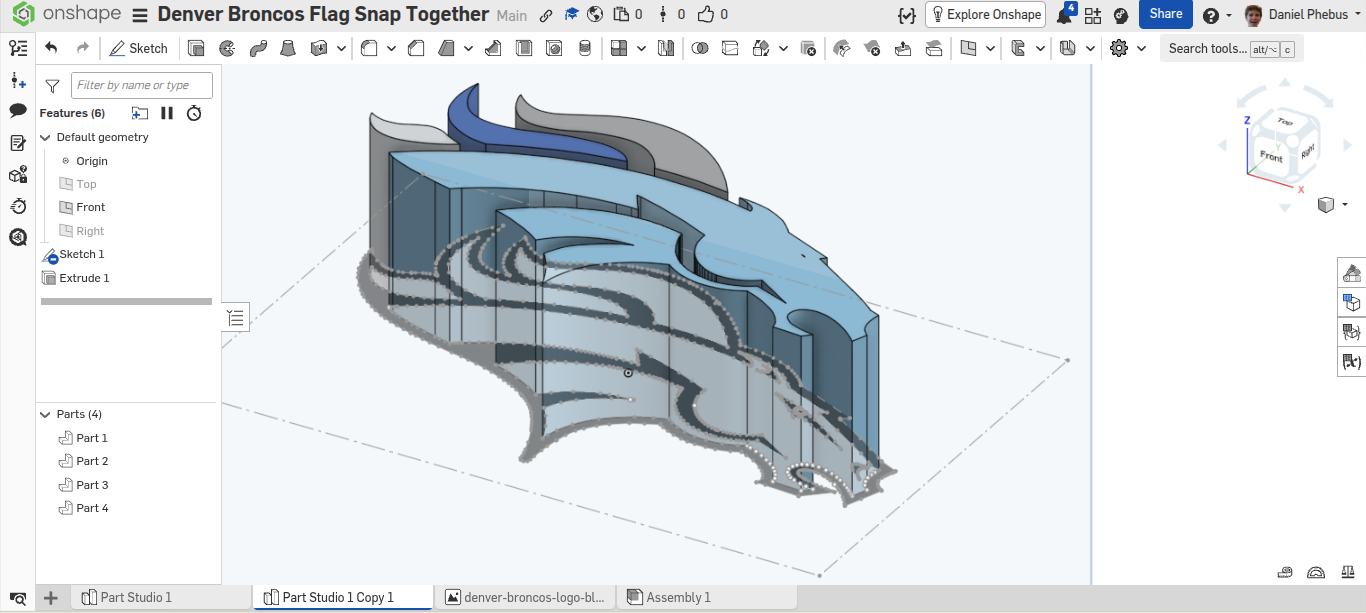
Task: Open the dropdown next to the Thicken tool
Action: pyautogui.click(x=342, y=48)
